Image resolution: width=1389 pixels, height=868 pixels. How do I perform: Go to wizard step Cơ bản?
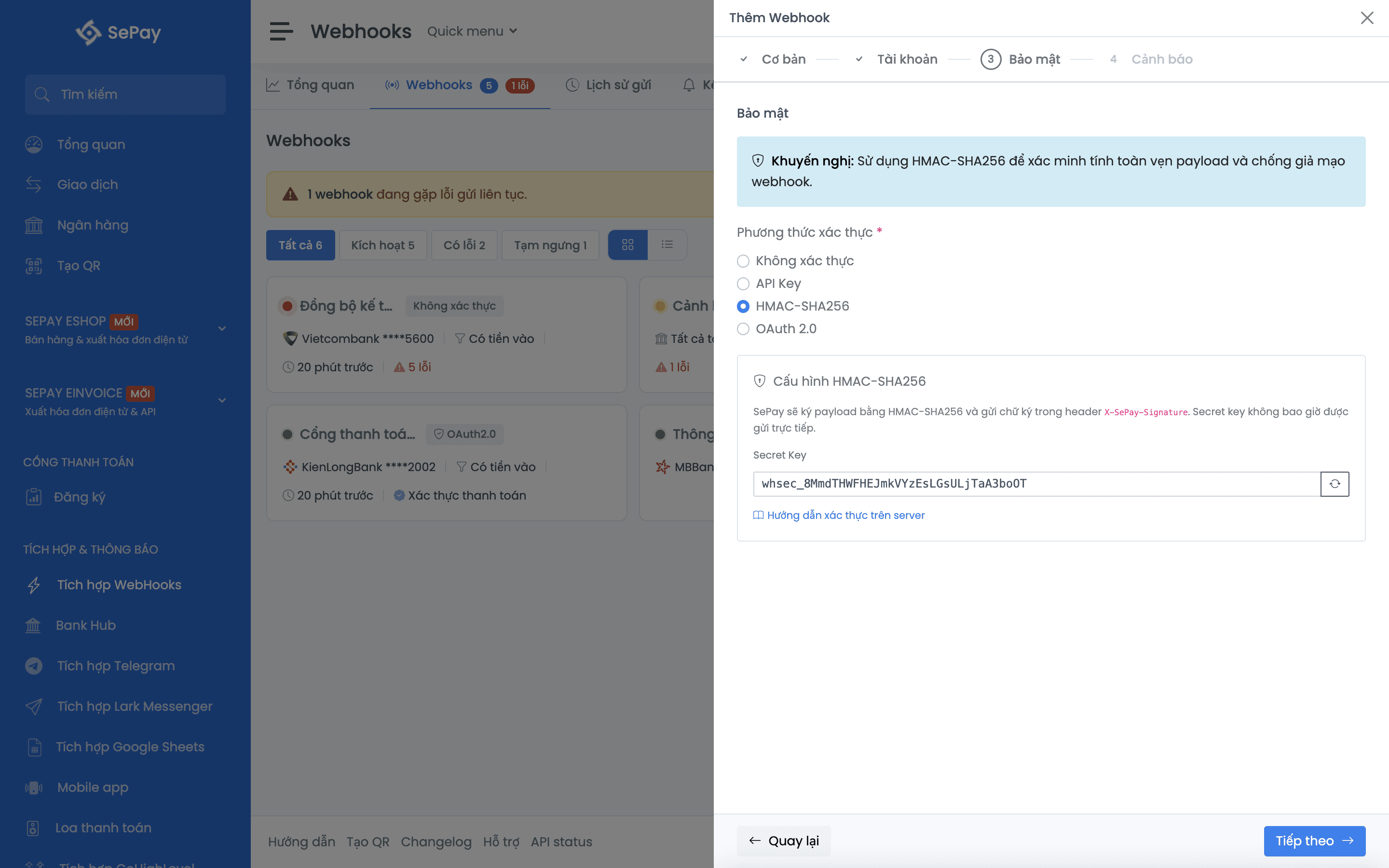click(773, 59)
